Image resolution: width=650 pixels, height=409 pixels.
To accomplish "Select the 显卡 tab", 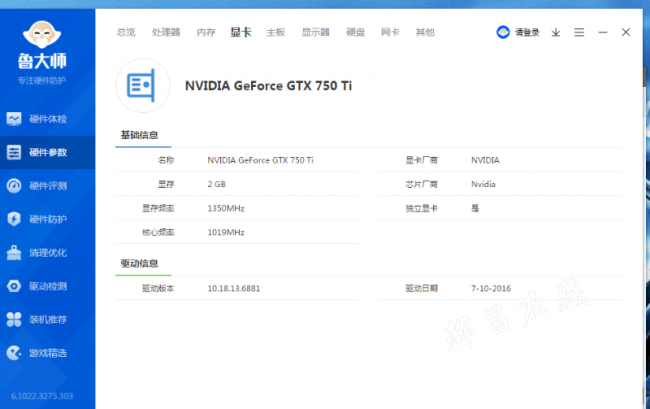I will pyautogui.click(x=241, y=32).
